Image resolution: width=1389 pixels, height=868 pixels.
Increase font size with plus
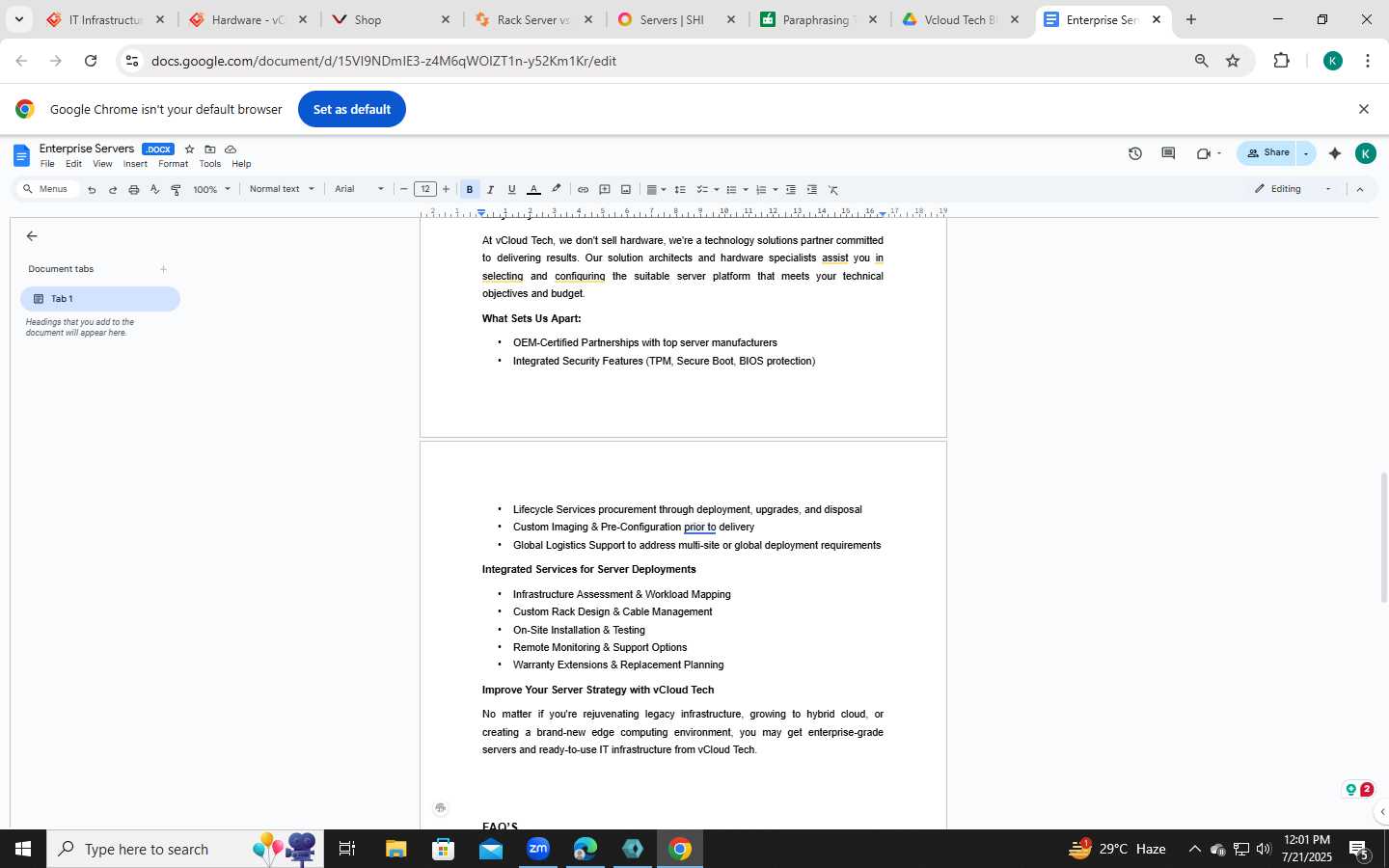point(446,190)
